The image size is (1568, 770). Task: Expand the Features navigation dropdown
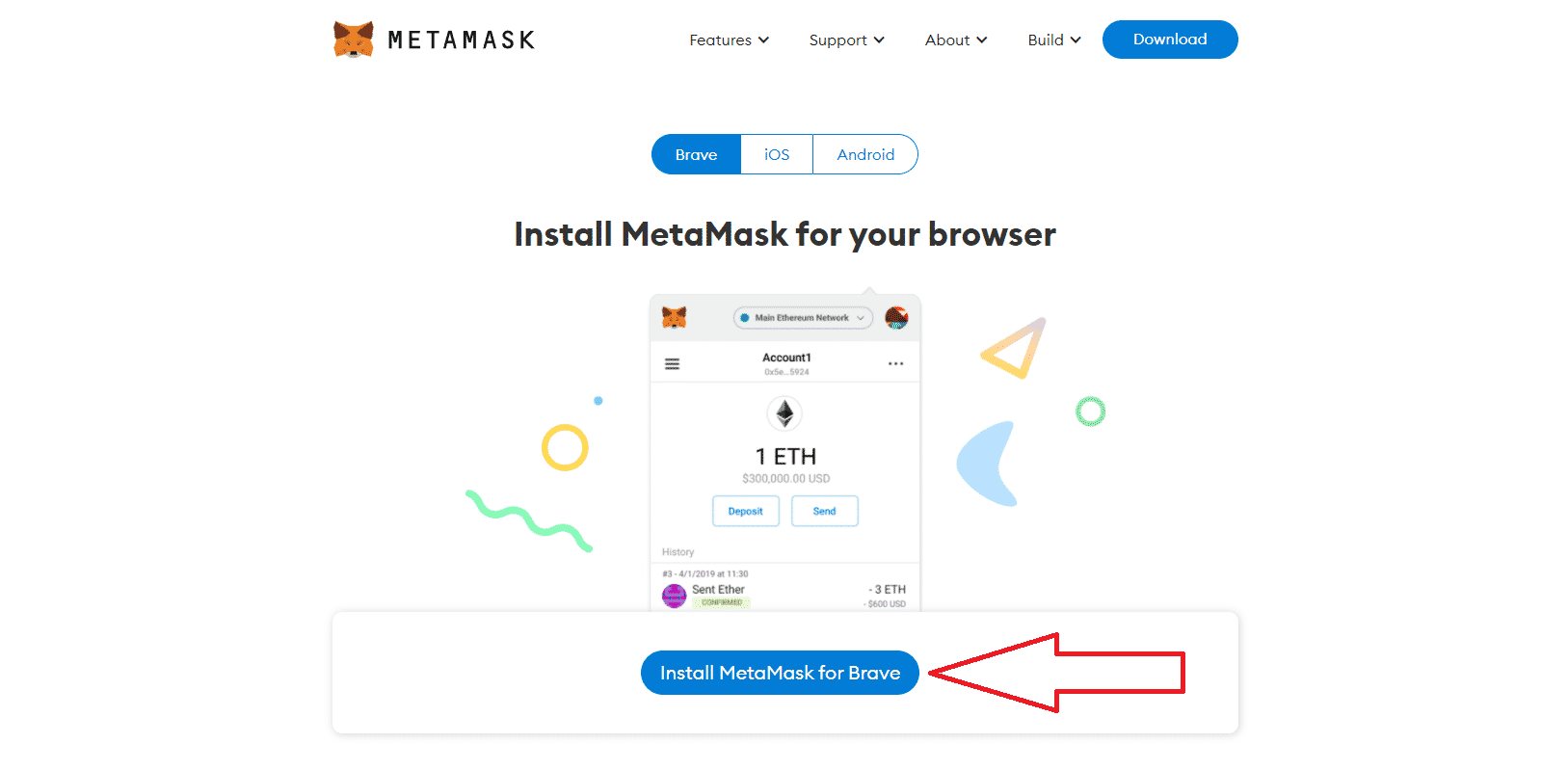click(x=729, y=40)
